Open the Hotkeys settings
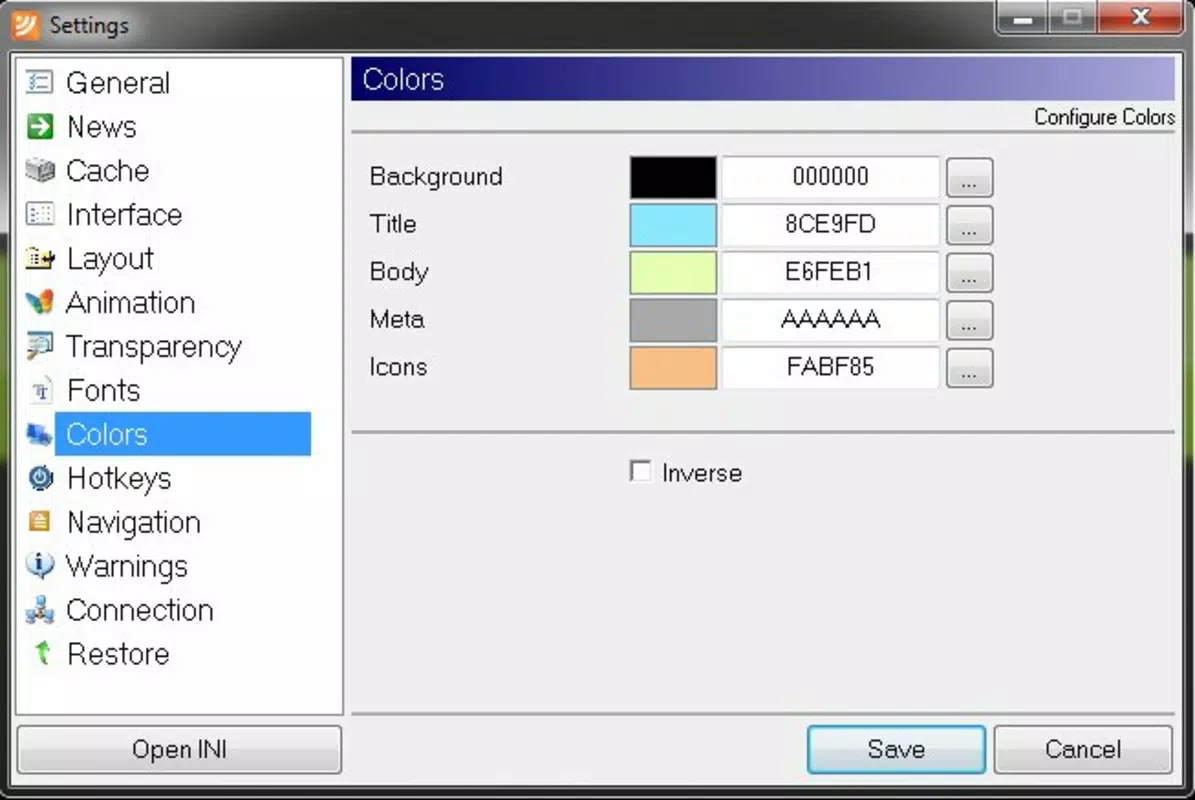This screenshot has width=1195, height=800. [119, 478]
